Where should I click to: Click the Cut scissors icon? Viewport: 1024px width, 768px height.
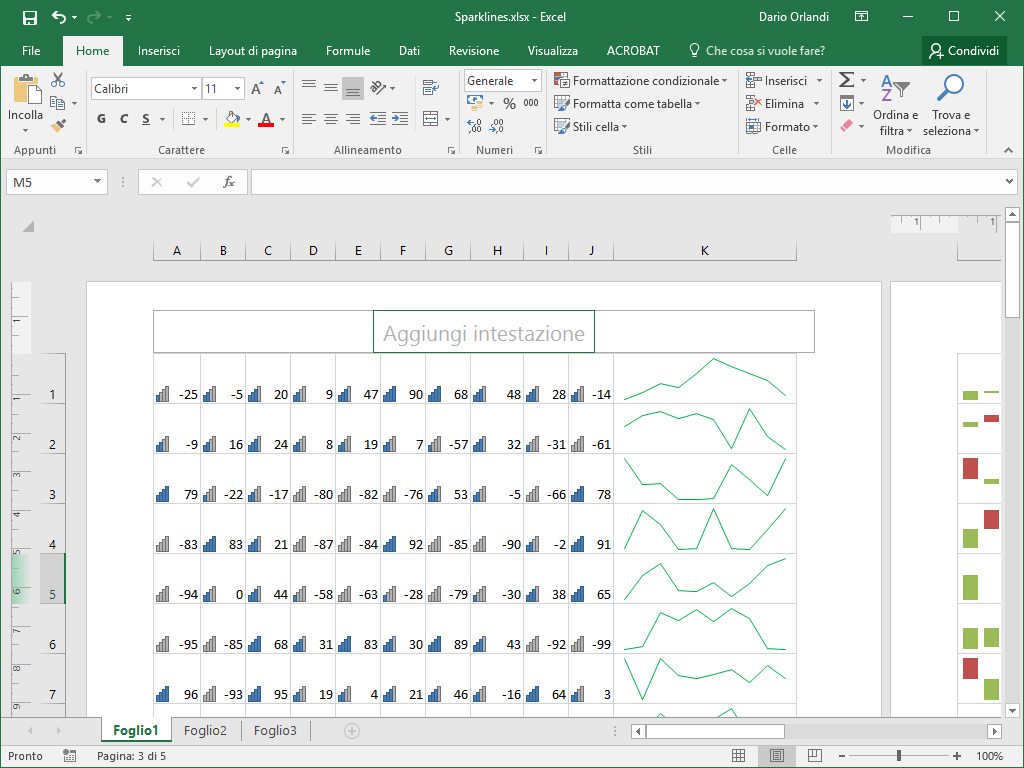click(58, 80)
